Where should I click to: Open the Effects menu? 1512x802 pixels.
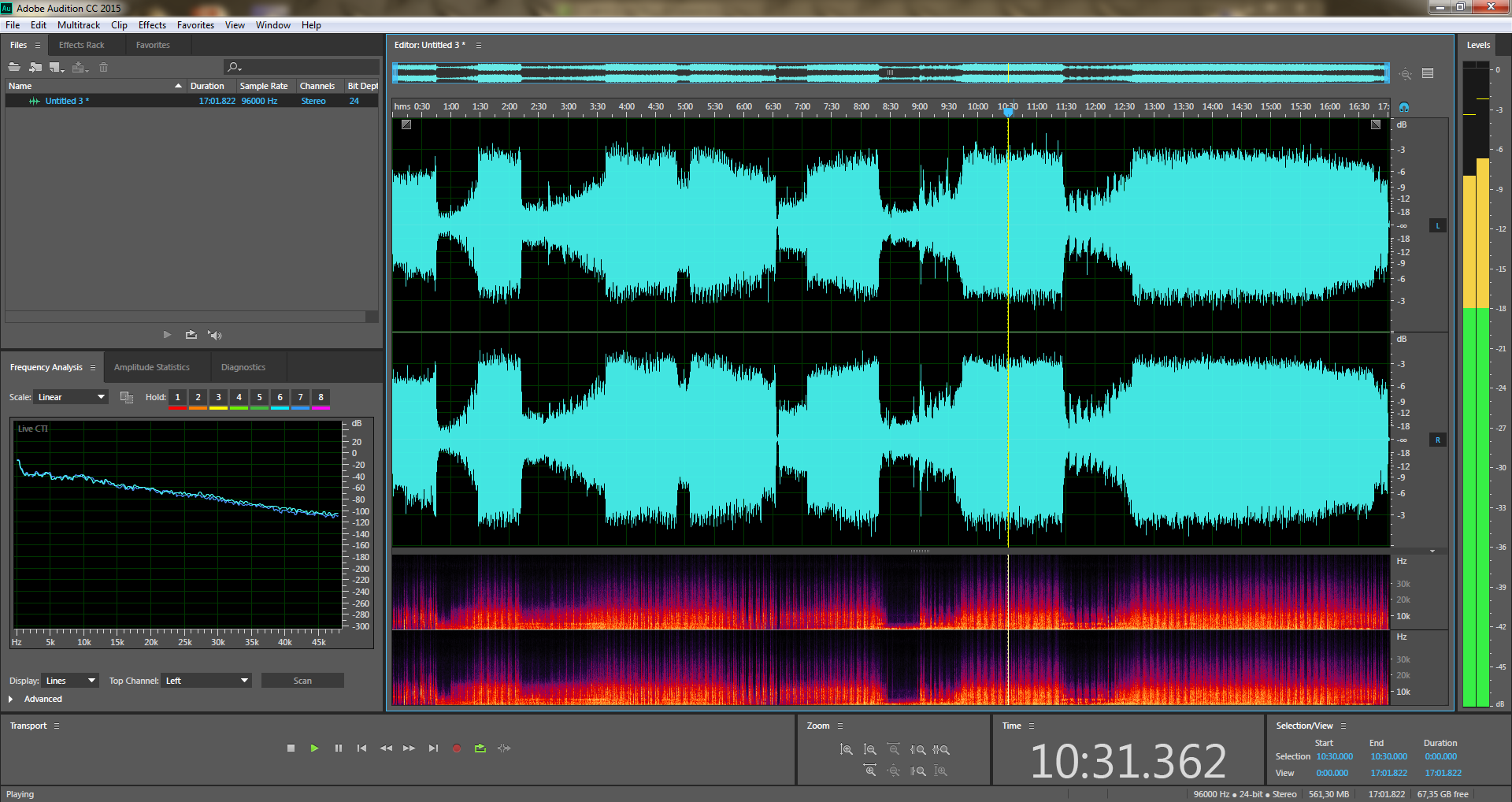coord(152,25)
